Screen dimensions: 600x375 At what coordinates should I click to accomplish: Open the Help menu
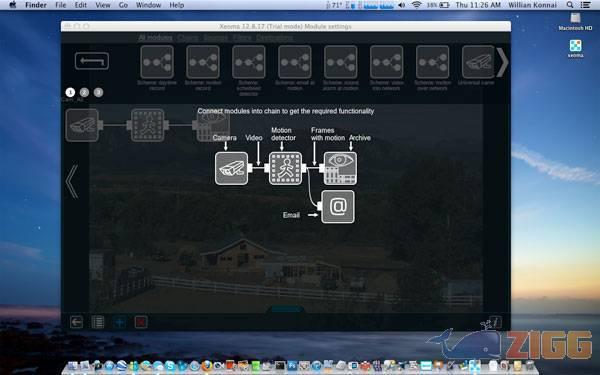click(x=177, y=5)
